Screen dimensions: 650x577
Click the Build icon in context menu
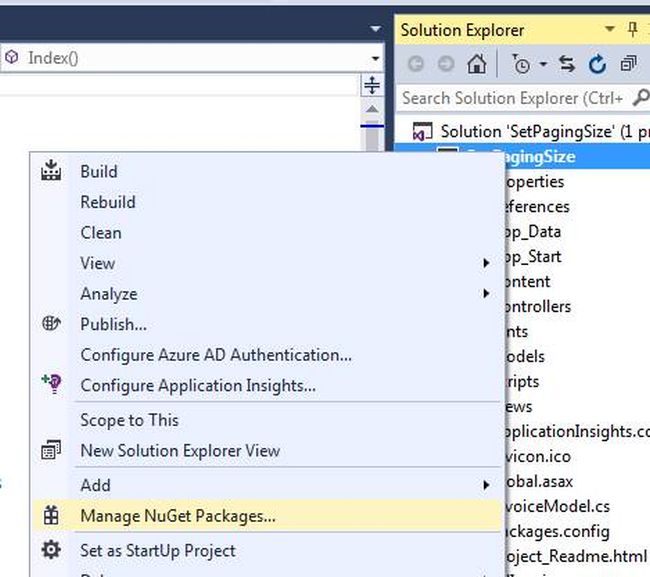click(x=51, y=170)
